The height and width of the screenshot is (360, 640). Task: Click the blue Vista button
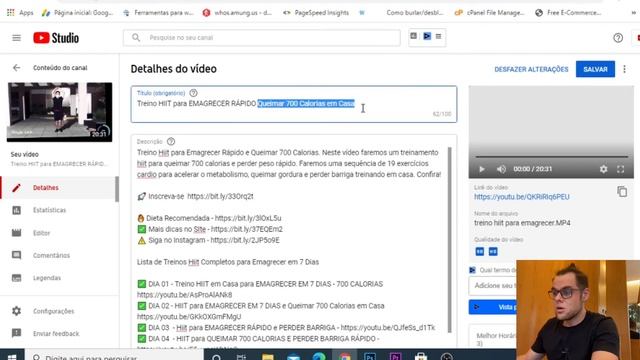pos(493,307)
